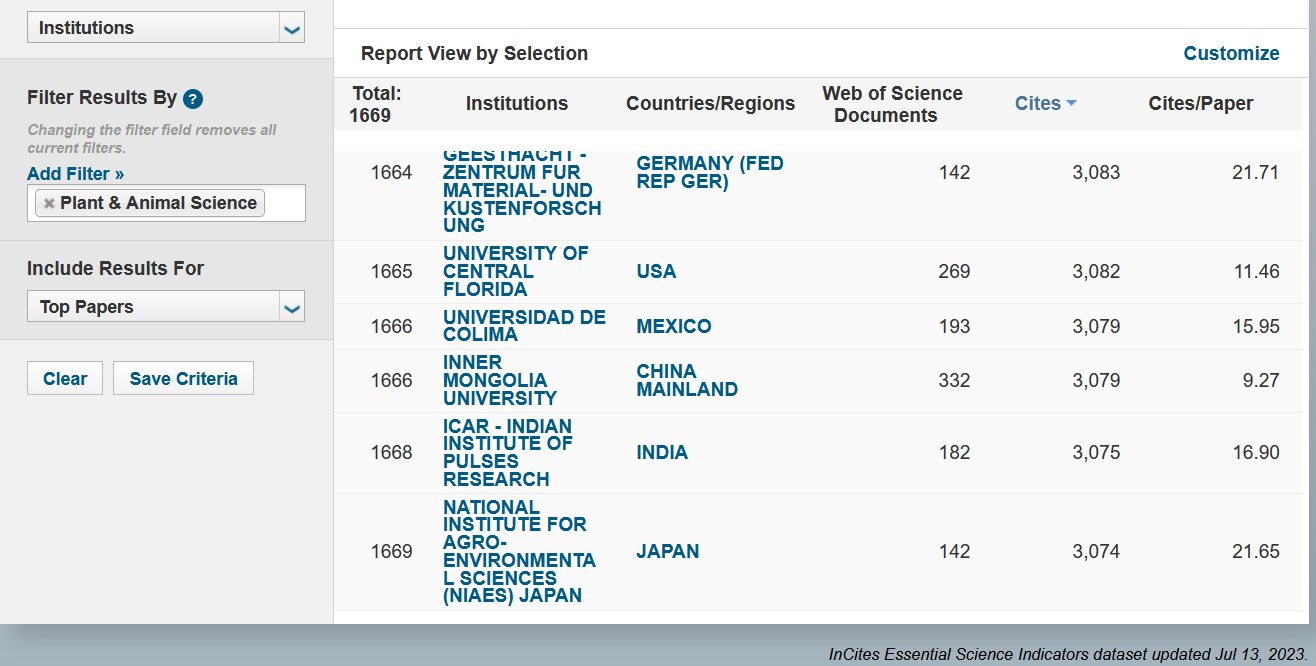
Task: Click the JAPAN country link
Action: pyautogui.click(x=667, y=551)
